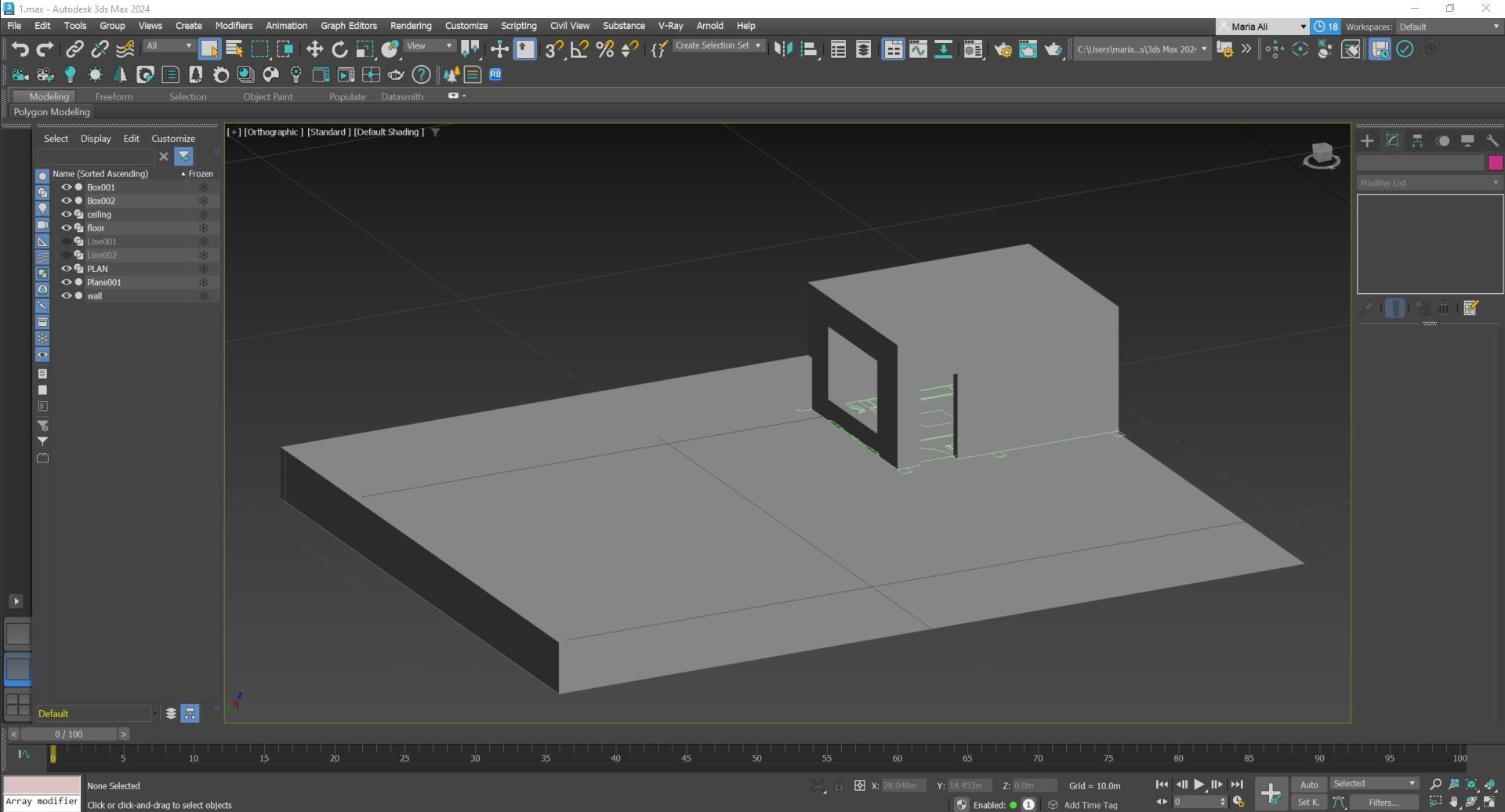The height and width of the screenshot is (812, 1505).
Task: Open the View reference coordinate dropdown
Action: (x=429, y=46)
